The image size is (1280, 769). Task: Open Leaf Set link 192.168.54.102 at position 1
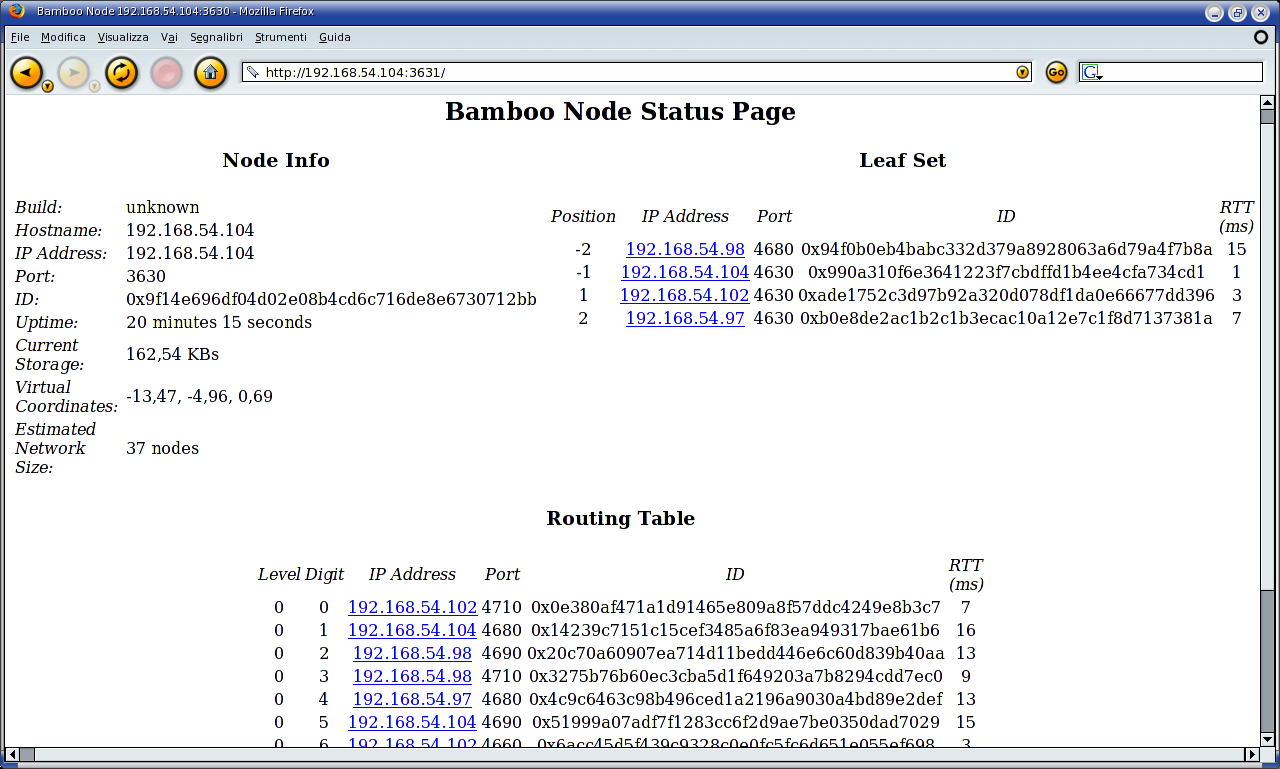685,295
